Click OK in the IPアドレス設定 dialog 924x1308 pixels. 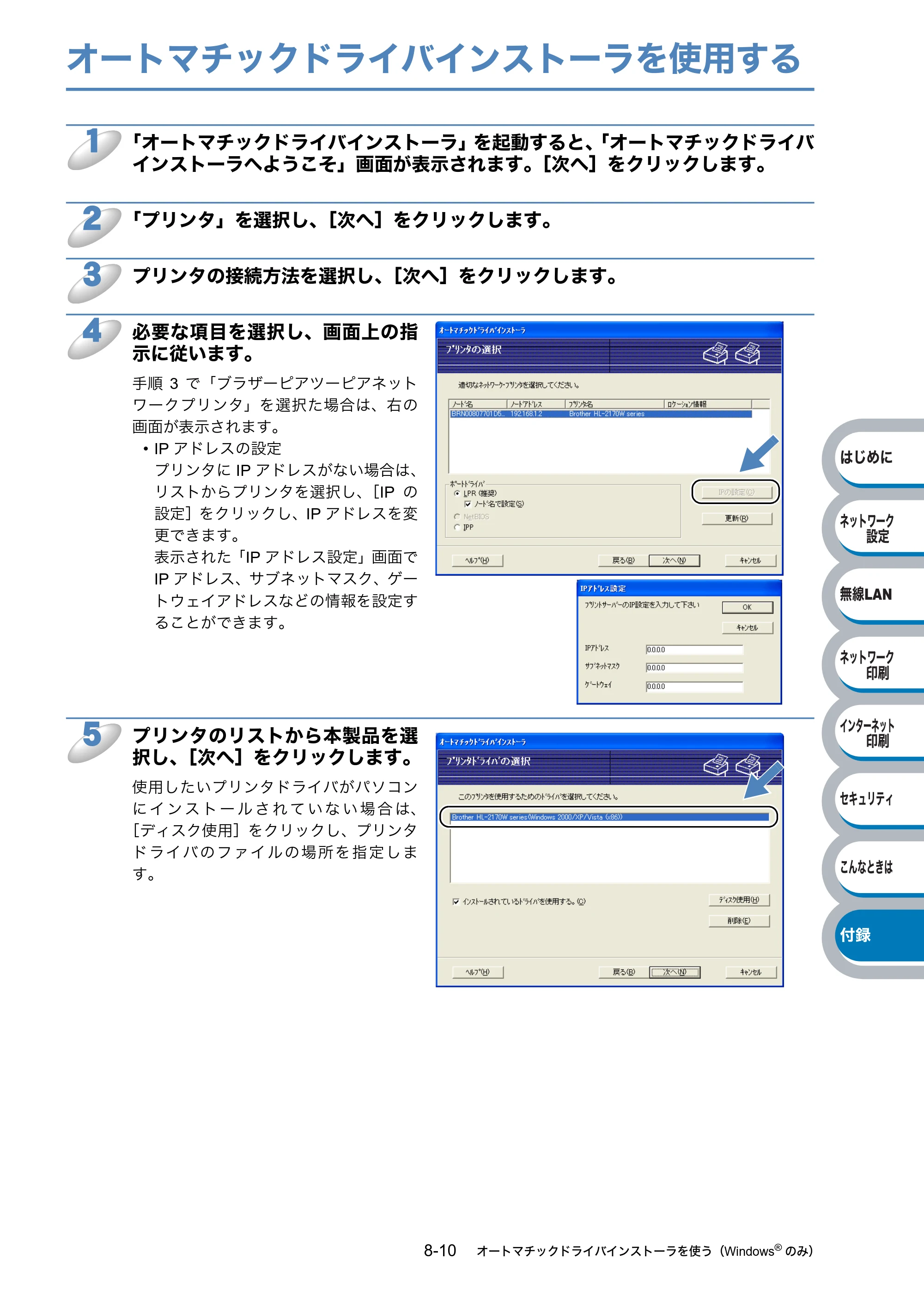pyautogui.click(x=748, y=608)
